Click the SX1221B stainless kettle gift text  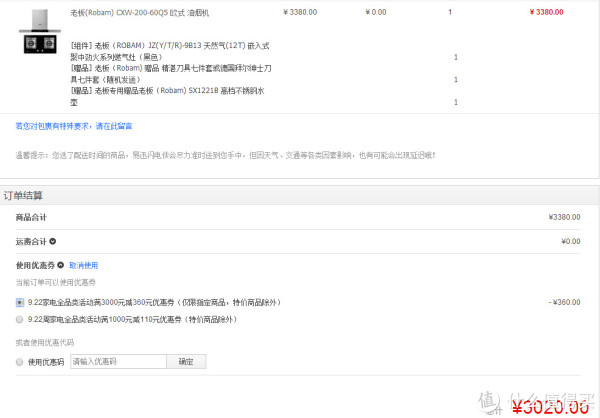tap(167, 96)
